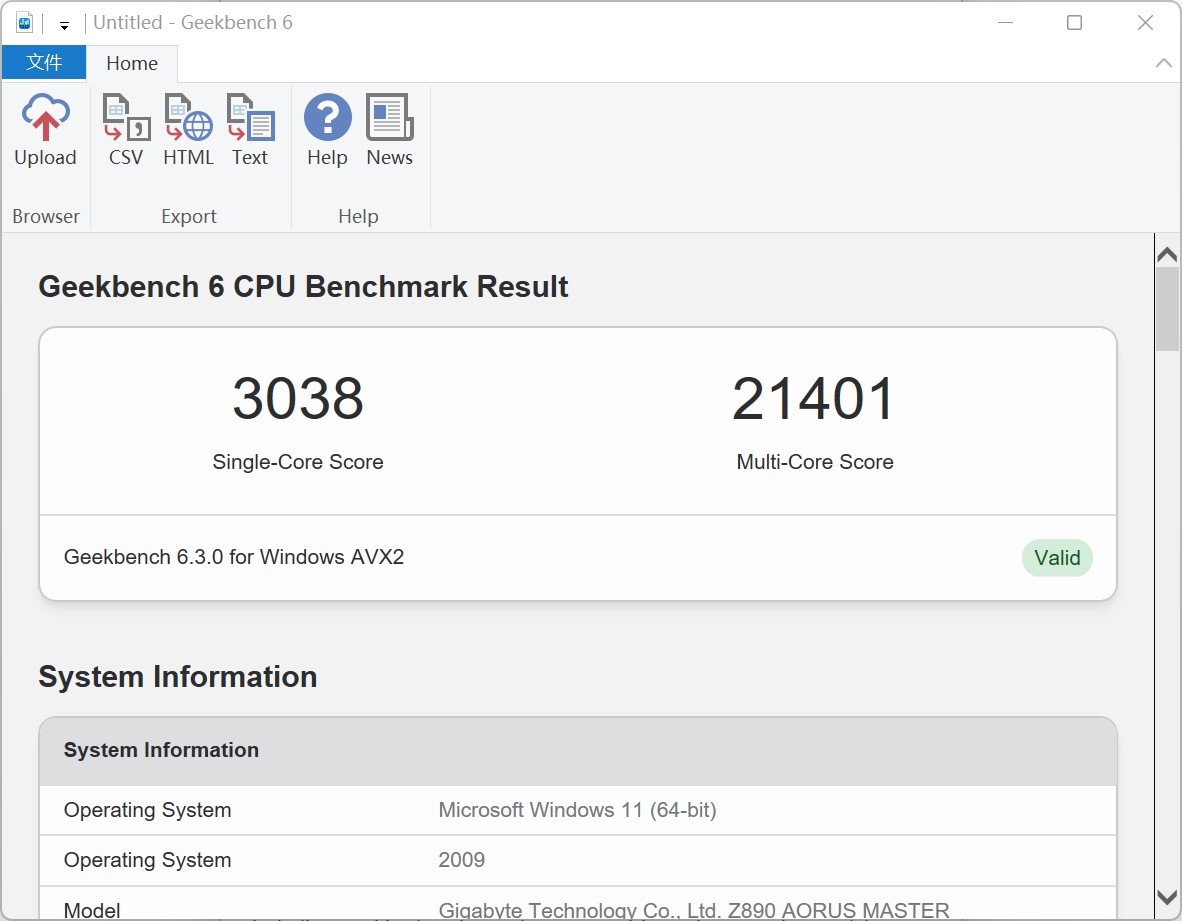Select the Microsoft Windows 11 (64-bit) row
The image size is (1182, 921).
(x=577, y=810)
